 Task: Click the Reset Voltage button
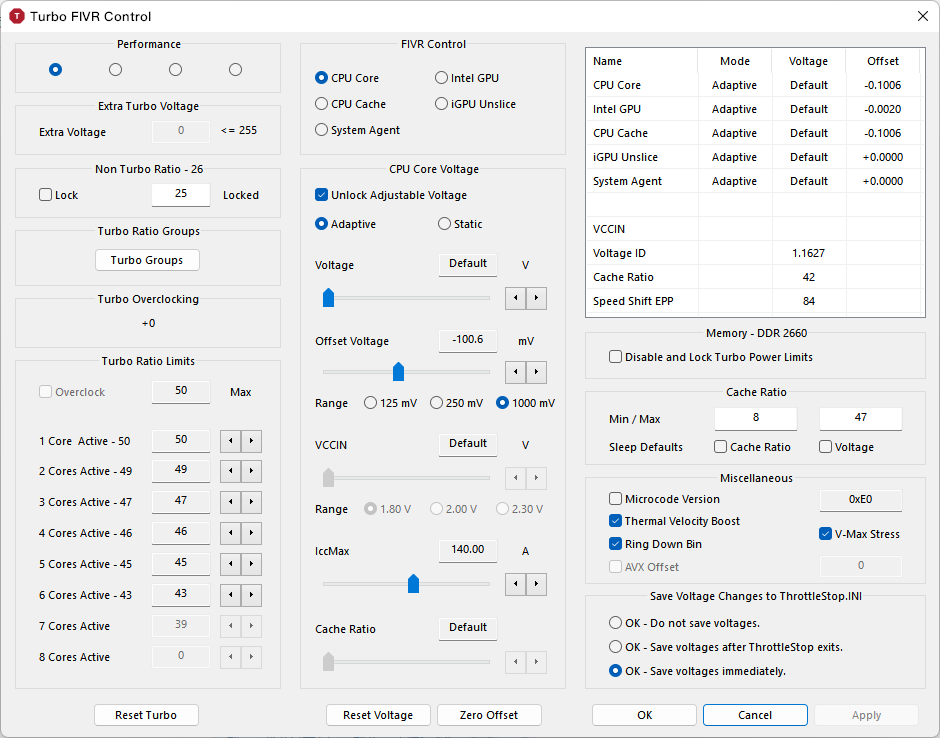click(x=378, y=715)
